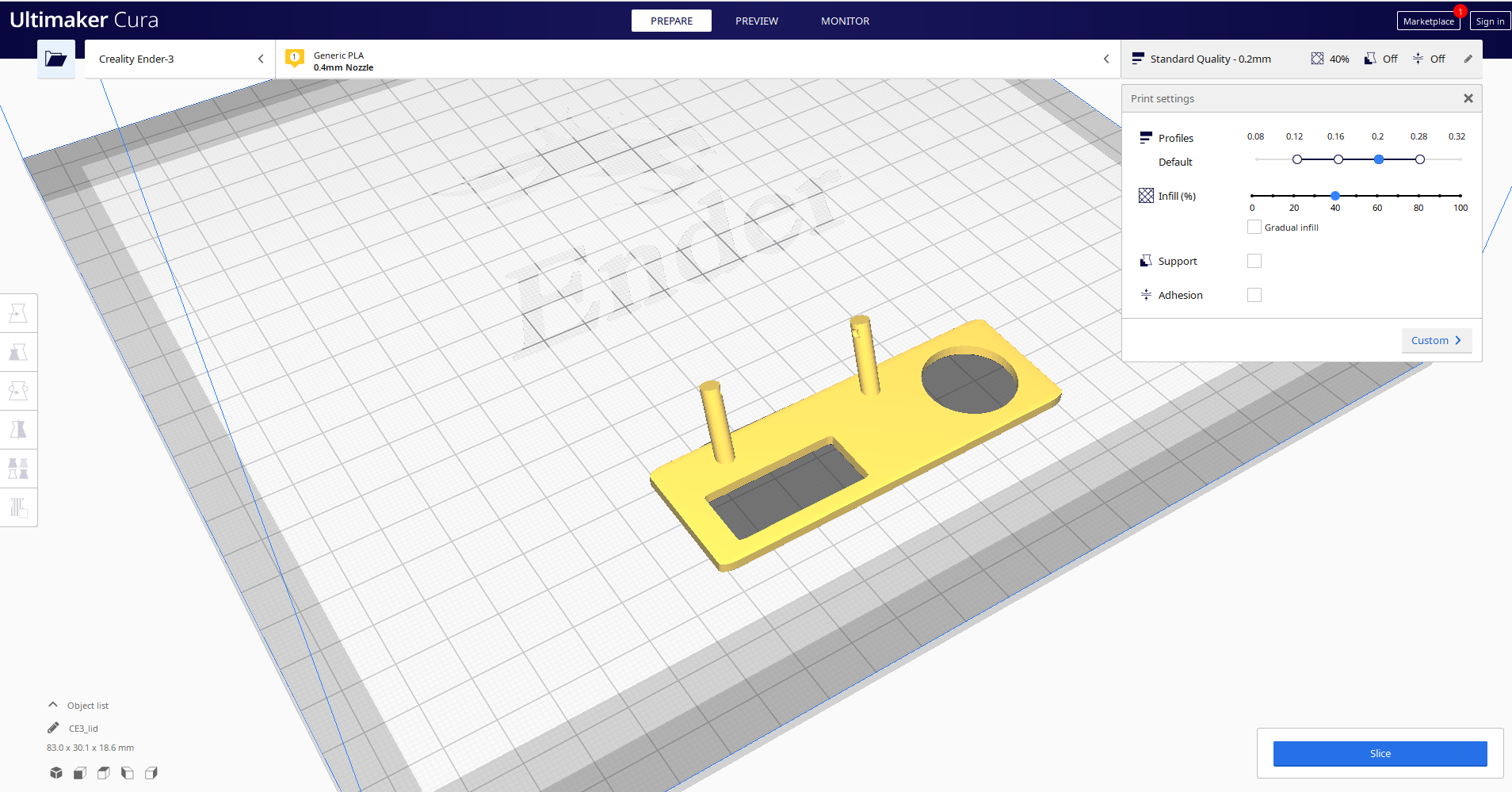
Task: Switch to the right side view cube icon
Action: [x=151, y=773]
